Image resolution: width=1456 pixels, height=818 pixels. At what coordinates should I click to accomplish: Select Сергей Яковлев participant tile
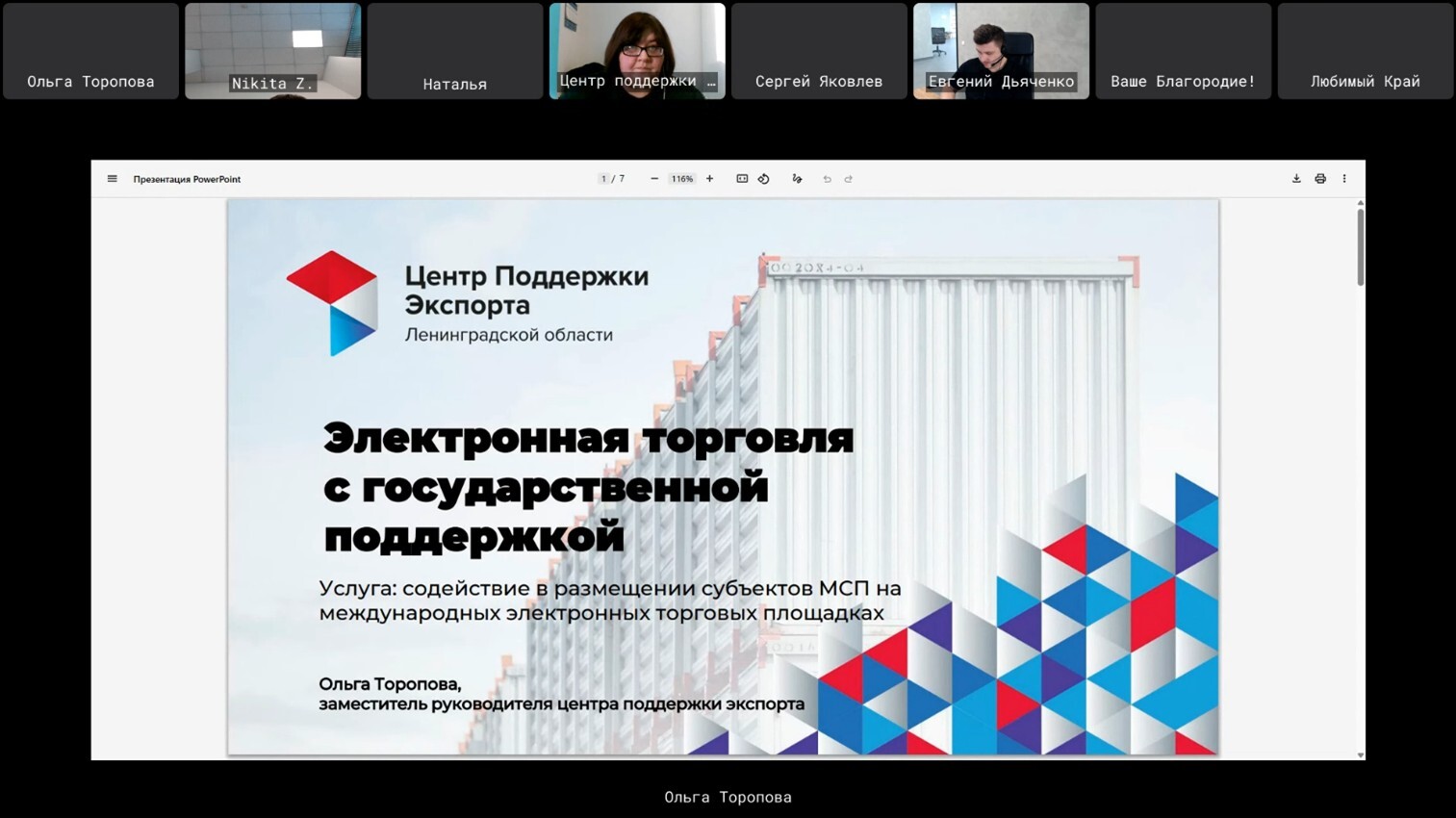[819, 51]
